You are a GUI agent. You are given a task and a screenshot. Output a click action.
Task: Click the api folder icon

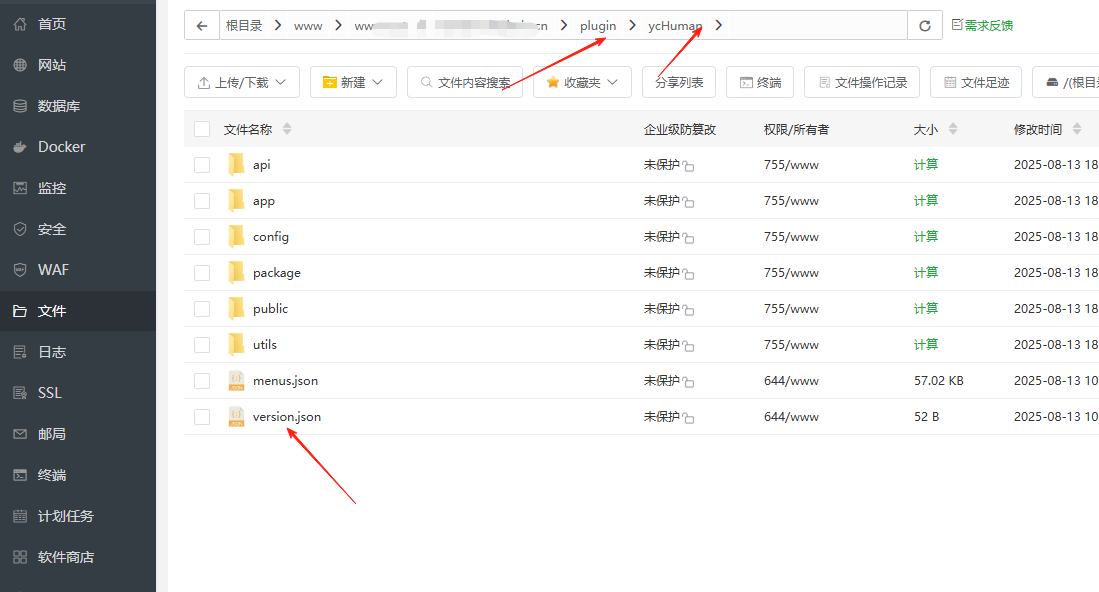point(236,165)
